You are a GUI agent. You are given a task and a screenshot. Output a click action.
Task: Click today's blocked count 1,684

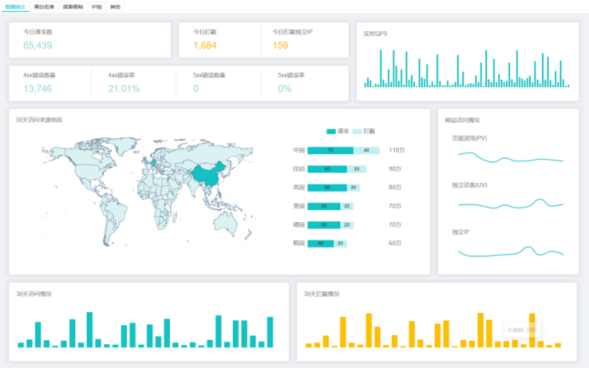tap(205, 45)
